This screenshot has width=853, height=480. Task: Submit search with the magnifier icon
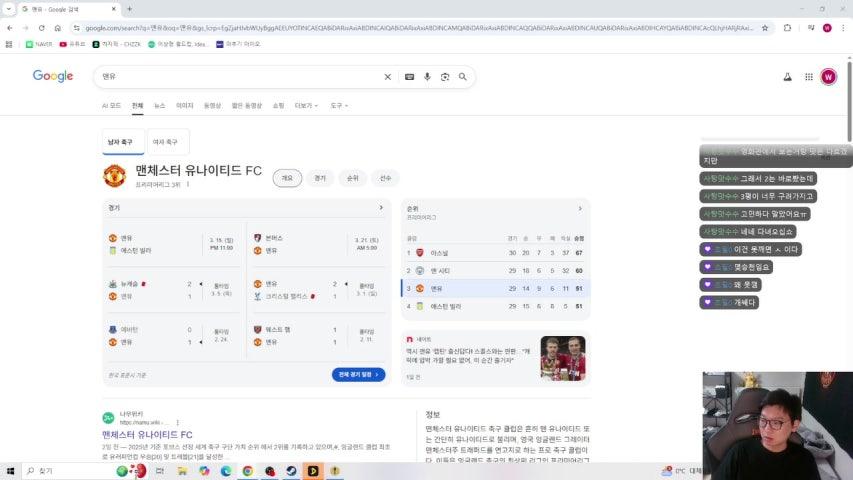click(x=462, y=77)
